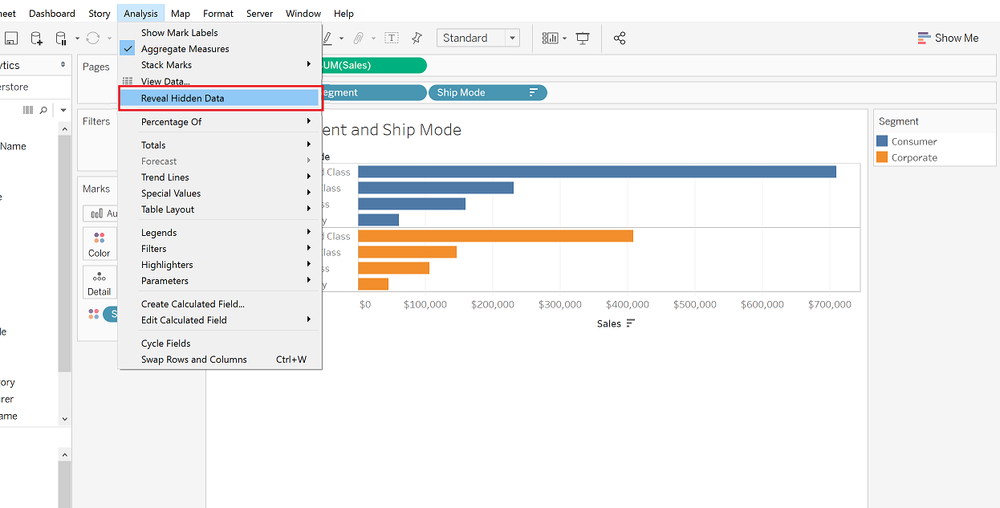Expand the Highlighters submenu
The height and width of the screenshot is (508, 1000).
pyautogui.click(x=220, y=265)
